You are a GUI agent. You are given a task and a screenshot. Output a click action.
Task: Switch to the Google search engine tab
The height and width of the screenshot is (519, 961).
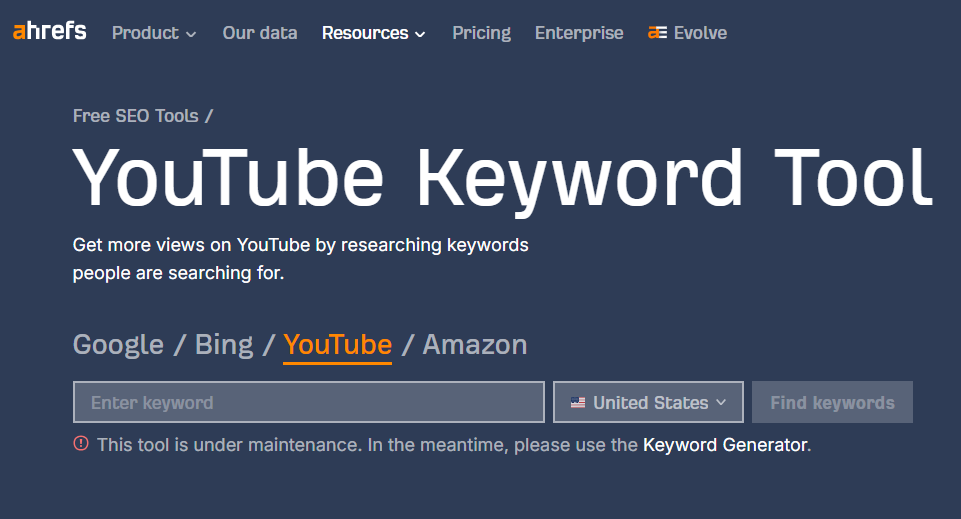(x=118, y=345)
